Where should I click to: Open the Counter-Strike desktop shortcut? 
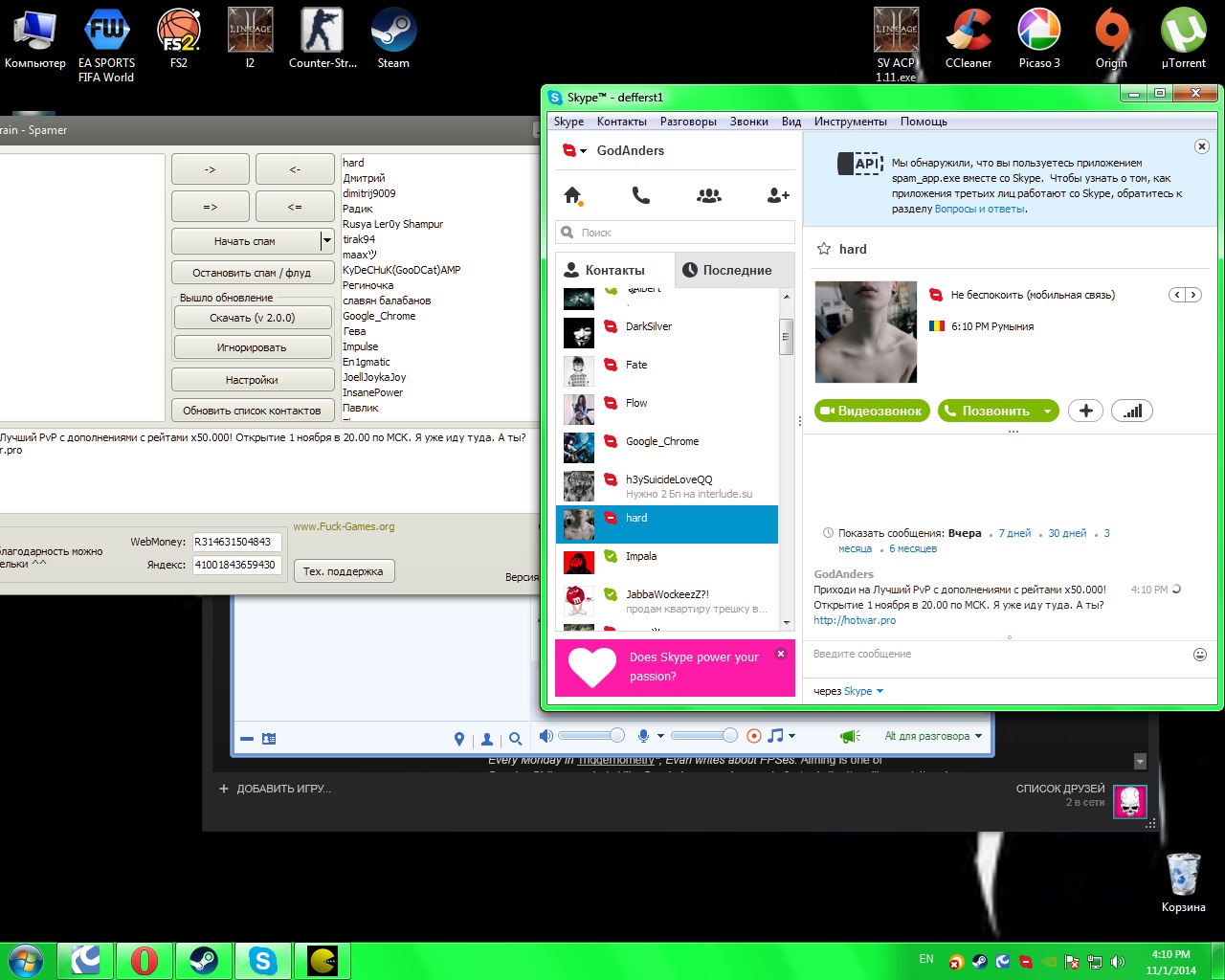pyautogui.click(x=323, y=39)
